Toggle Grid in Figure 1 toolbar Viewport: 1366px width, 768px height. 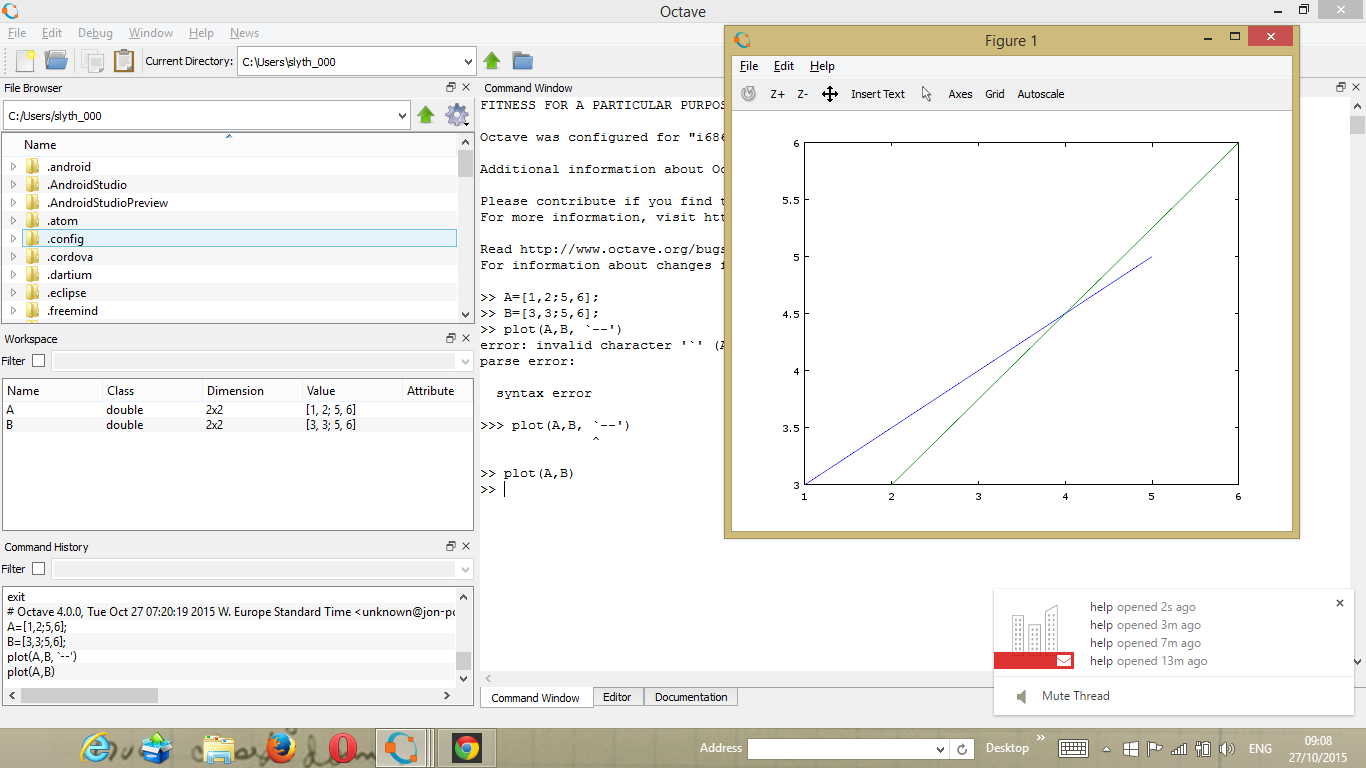click(995, 94)
